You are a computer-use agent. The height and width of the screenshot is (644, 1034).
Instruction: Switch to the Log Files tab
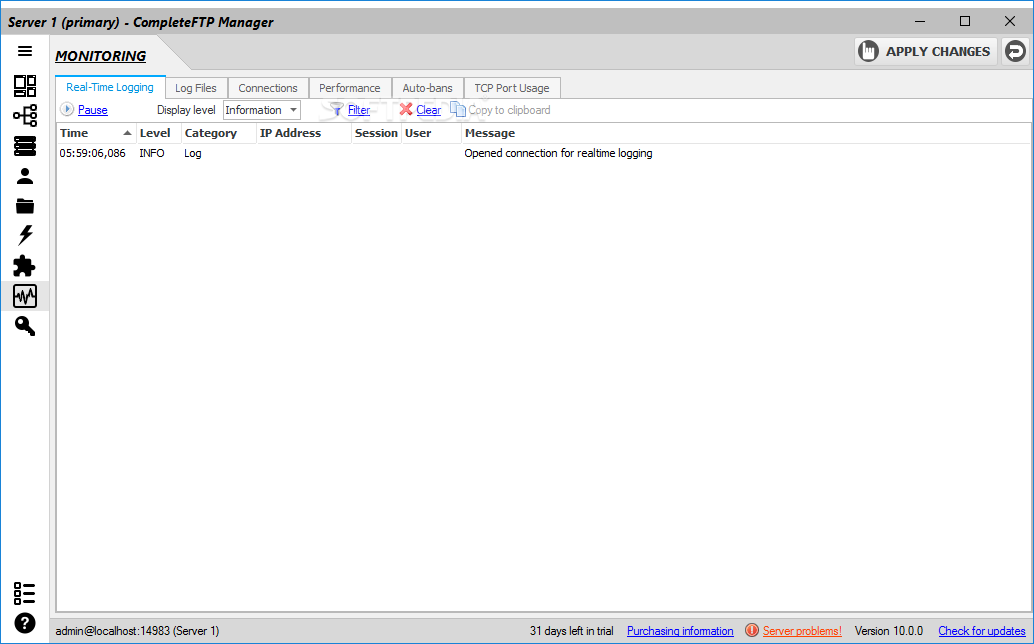[196, 88]
